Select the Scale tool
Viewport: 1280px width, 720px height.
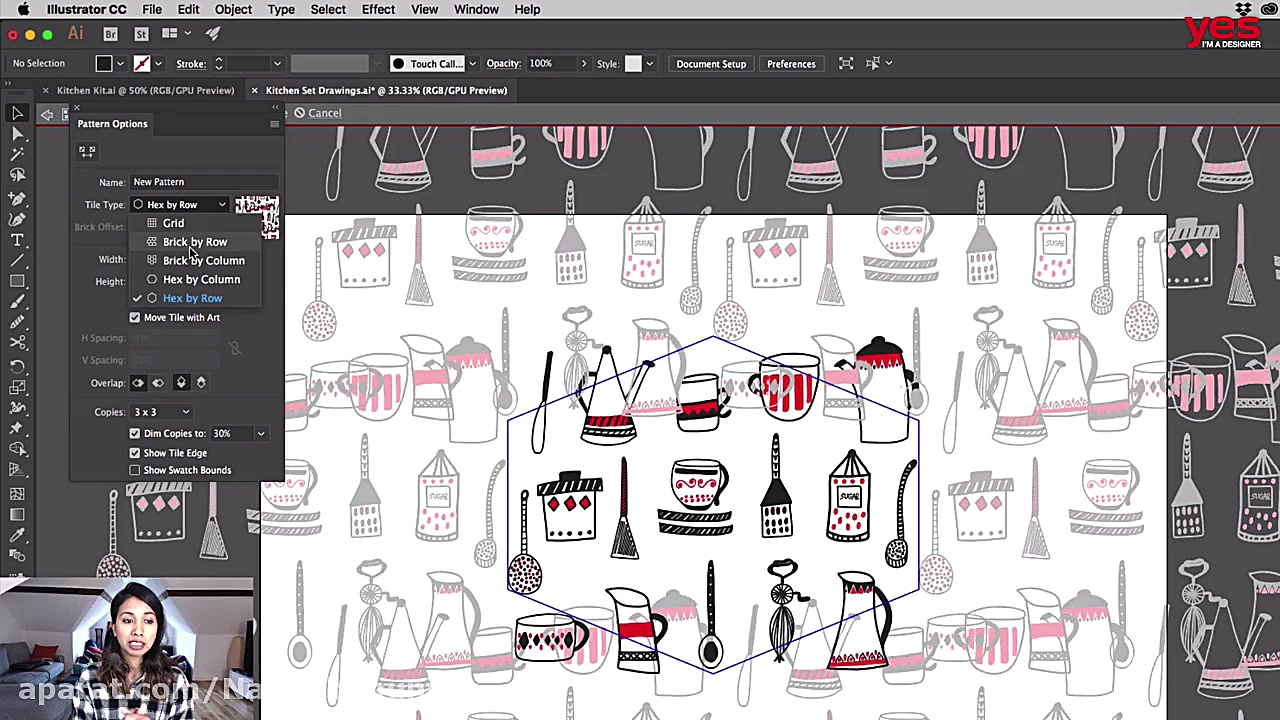click(17, 387)
